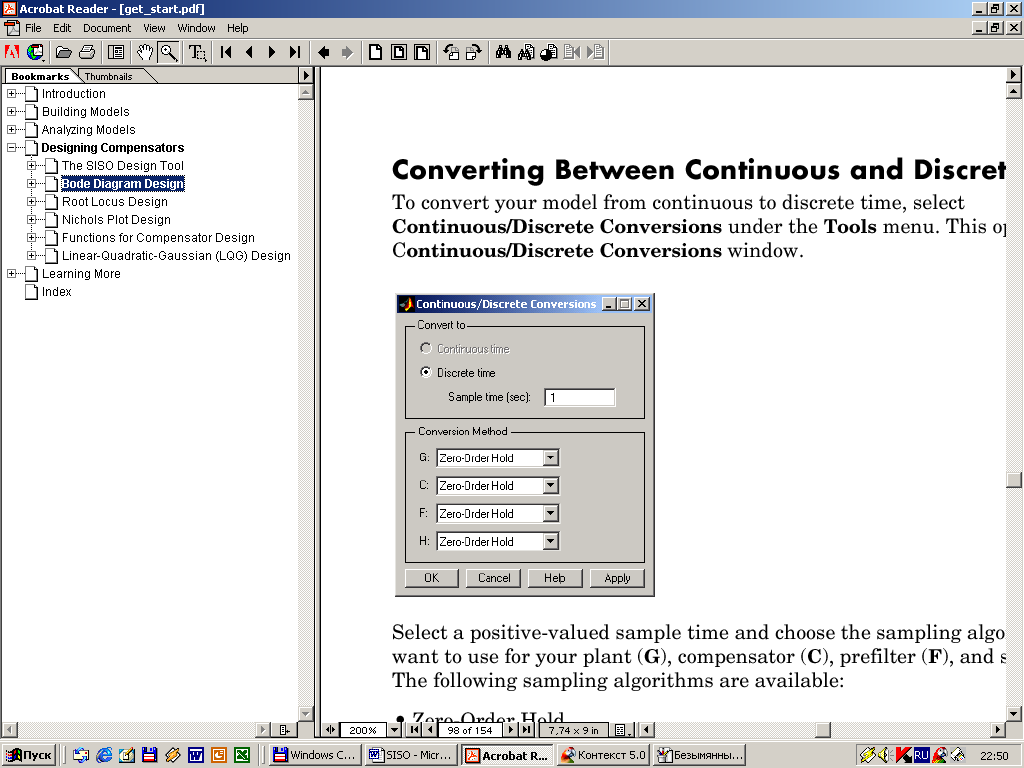Image resolution: width=1024 pixels, height=768 pixels.
Task: Open the View menu
Action: 154,28
